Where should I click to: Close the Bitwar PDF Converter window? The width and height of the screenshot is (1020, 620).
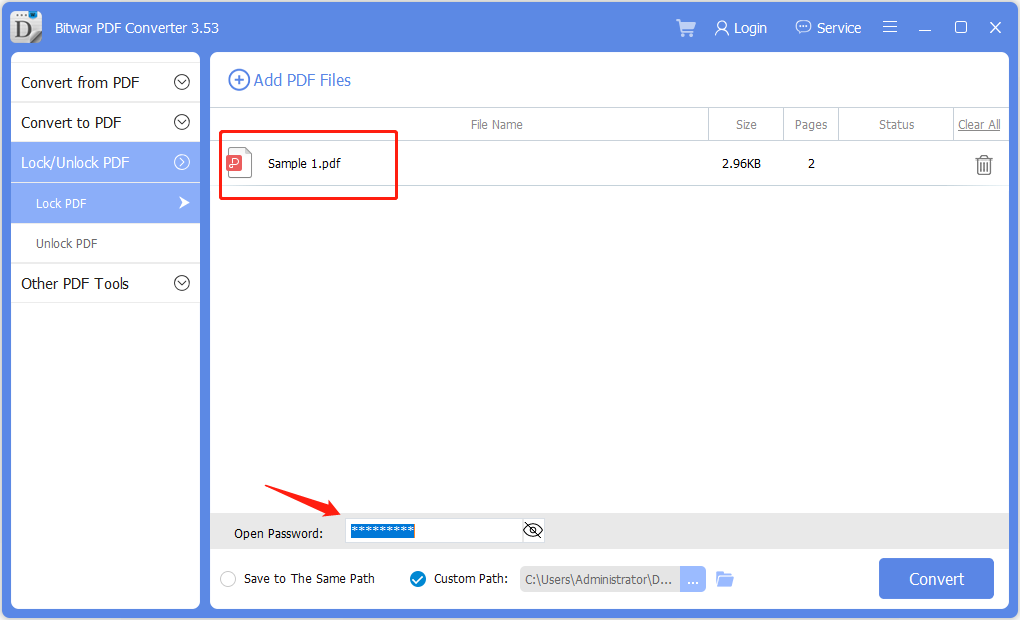(x=995, y=27)
